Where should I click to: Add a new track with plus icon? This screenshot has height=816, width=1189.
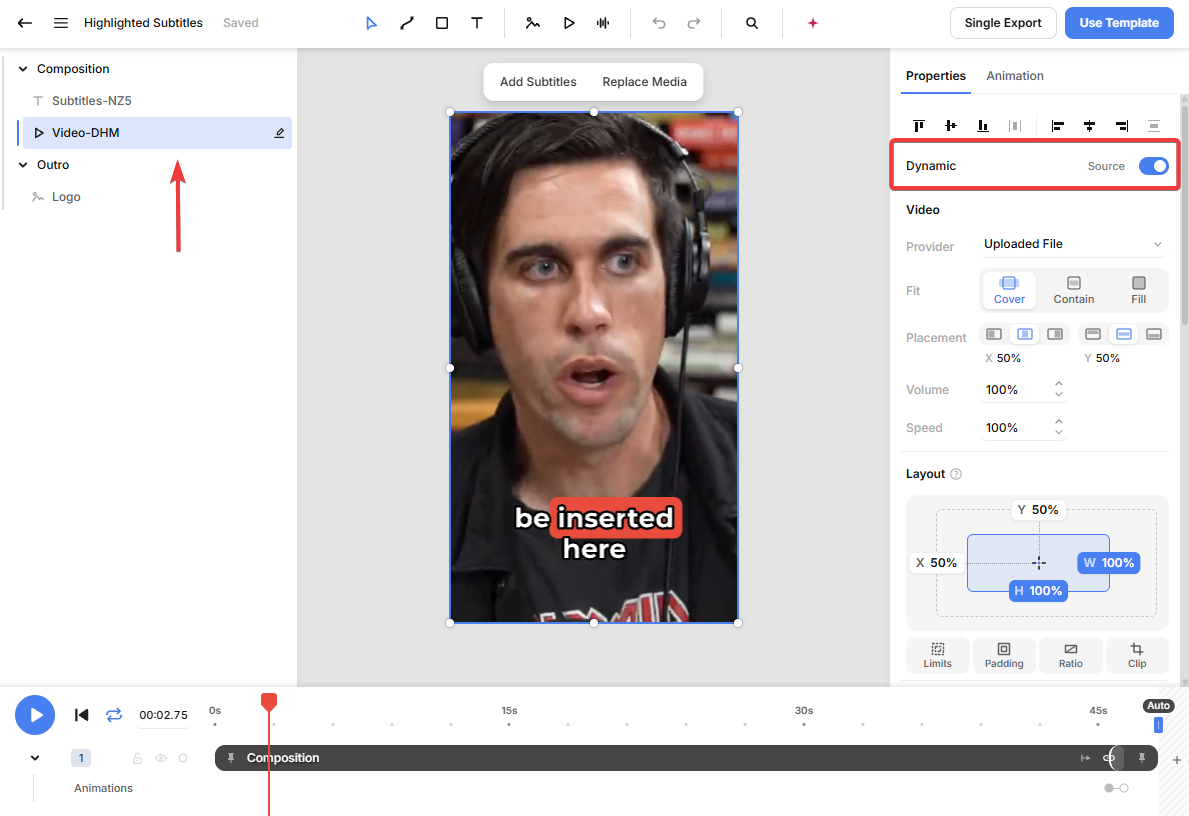[1177, 759]
